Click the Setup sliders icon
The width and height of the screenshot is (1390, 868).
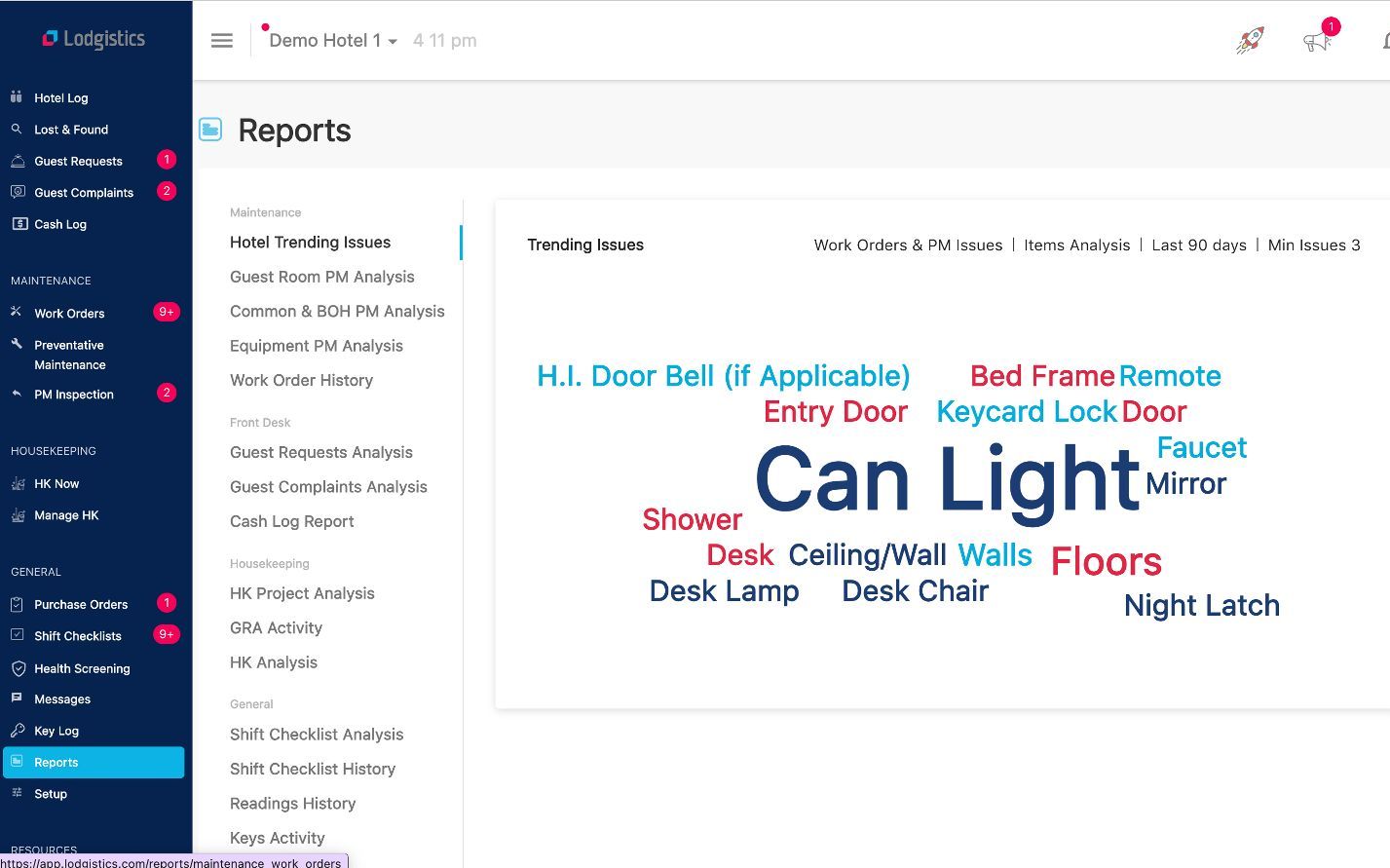point(17,793)
